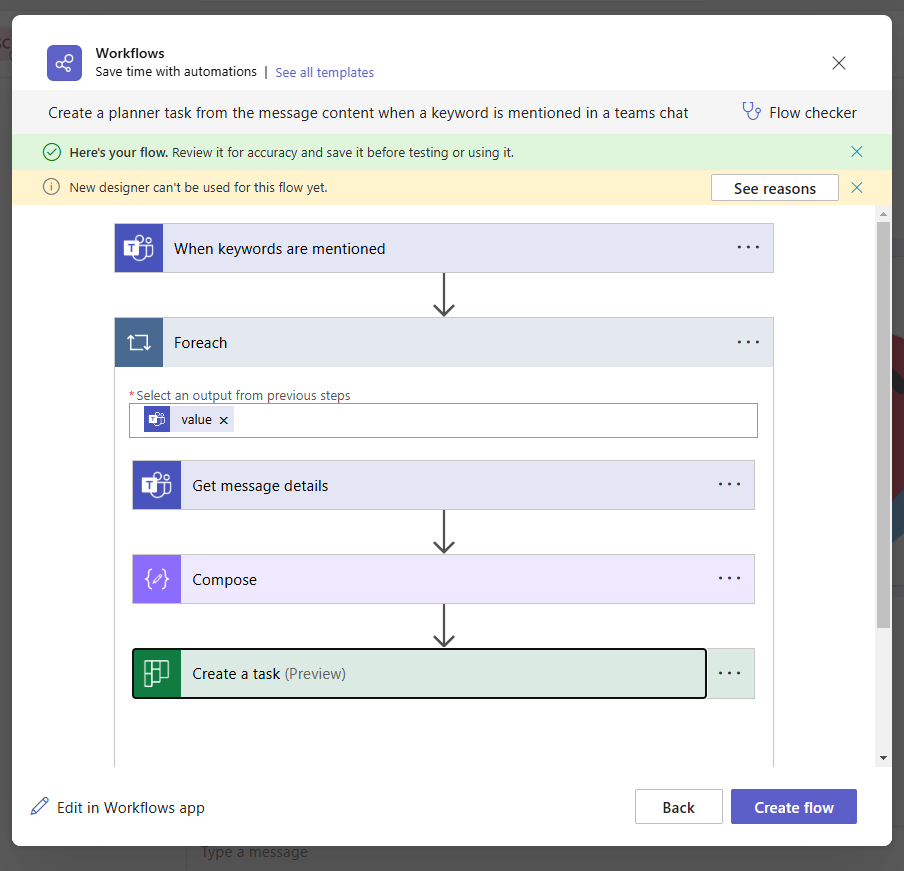Image resolution: width=904 pixels, height=871 pixels.
Task: Click the flow designer scrollbar thumb
Action: 883,425
